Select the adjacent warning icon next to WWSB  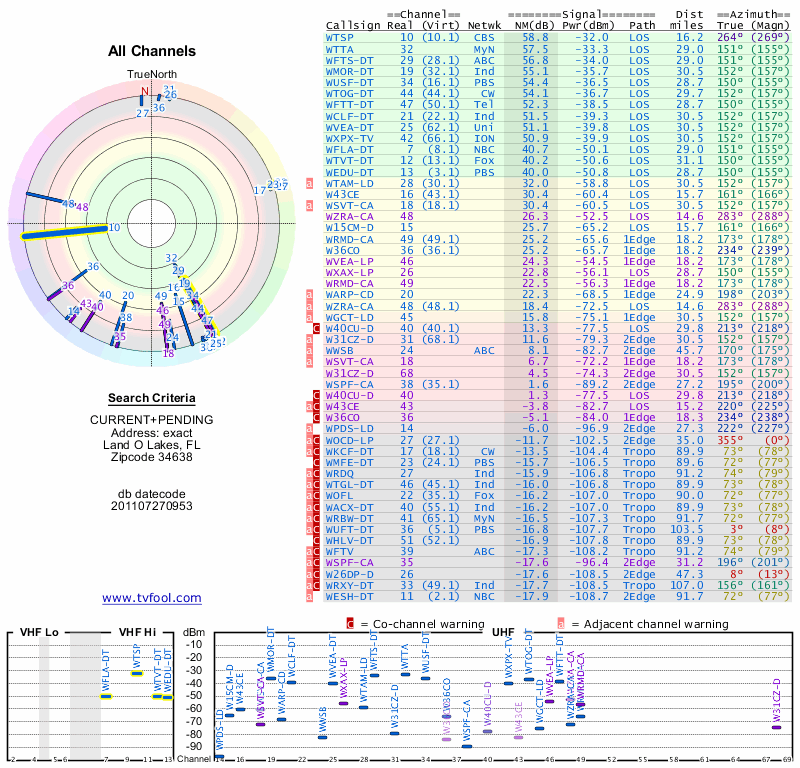pyautogui.click(x=311, y=350)
